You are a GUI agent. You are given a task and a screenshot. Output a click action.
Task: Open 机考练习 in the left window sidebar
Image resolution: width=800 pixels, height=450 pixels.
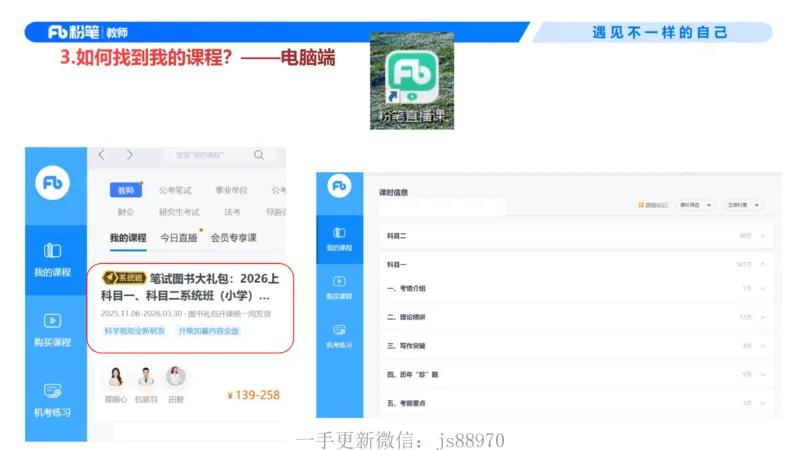point(53,401)
